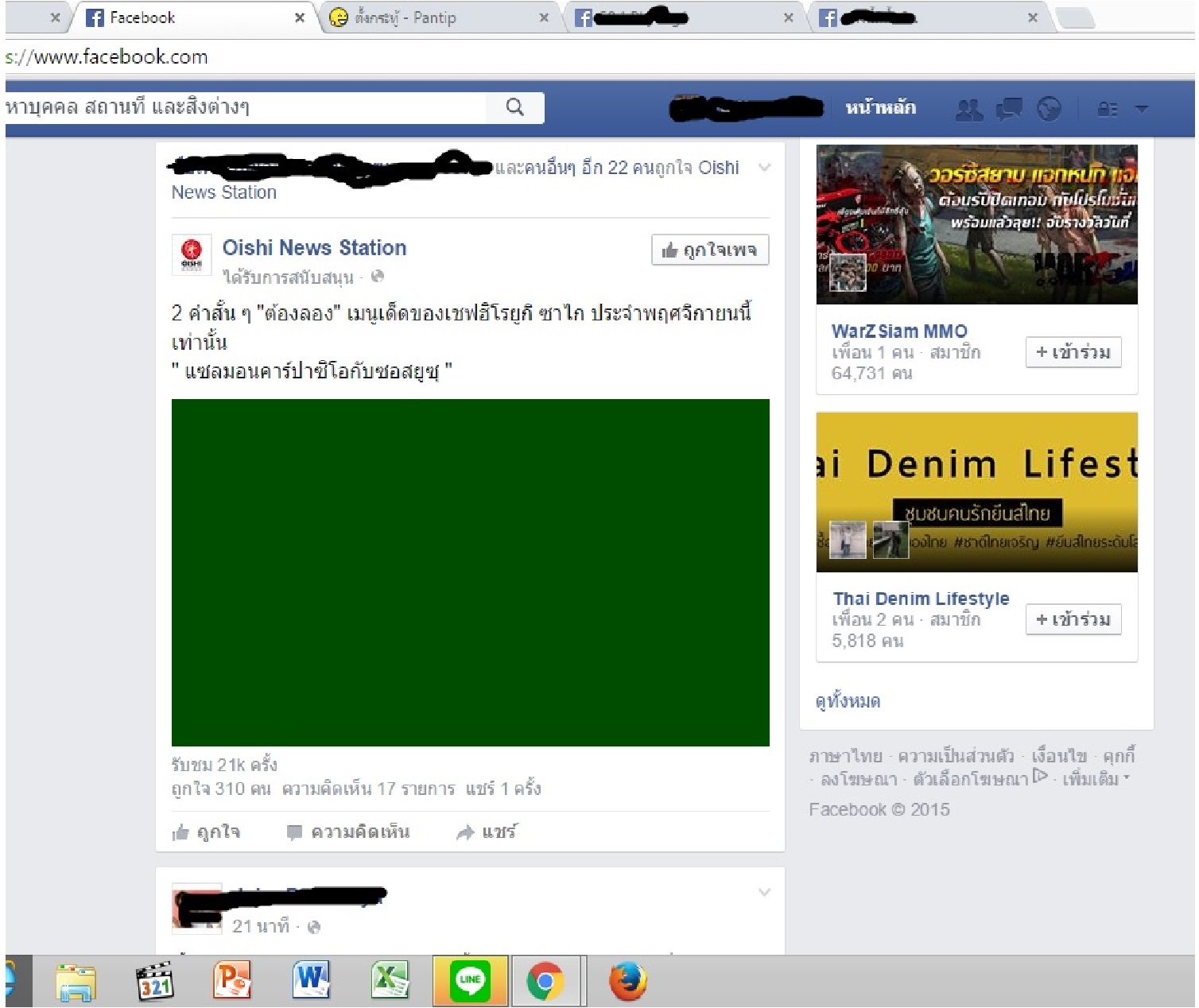Open Word from taskbar
This screenshot has height=1008, width=1199.
[311, 982]
